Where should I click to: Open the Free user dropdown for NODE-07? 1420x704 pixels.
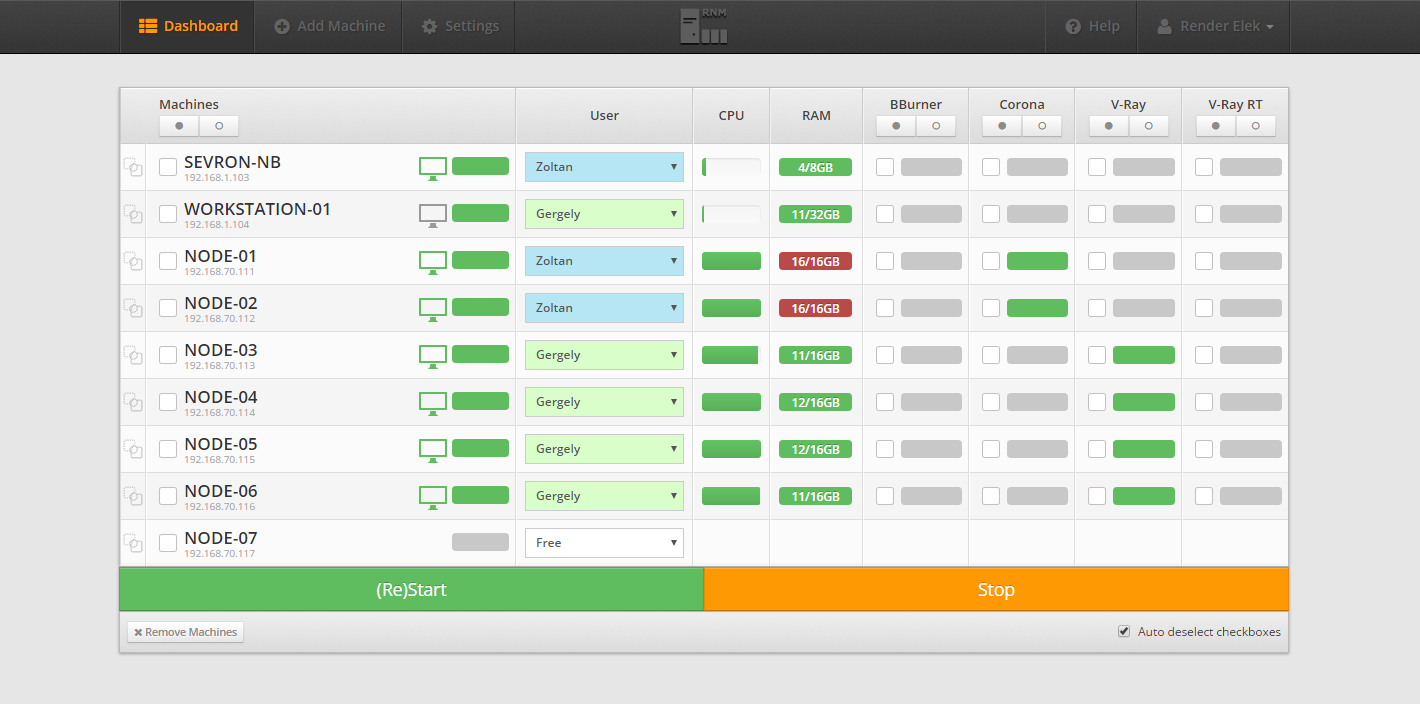pos(604,543)
